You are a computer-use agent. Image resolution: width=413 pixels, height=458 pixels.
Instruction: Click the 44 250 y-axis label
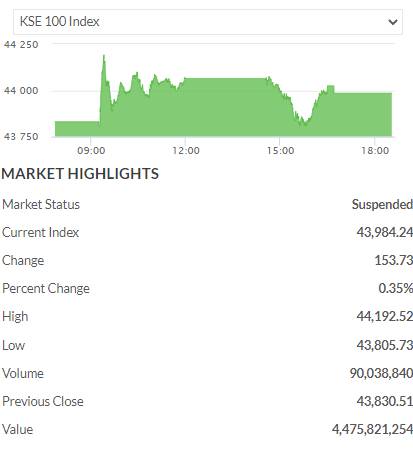tap(21, 45)
